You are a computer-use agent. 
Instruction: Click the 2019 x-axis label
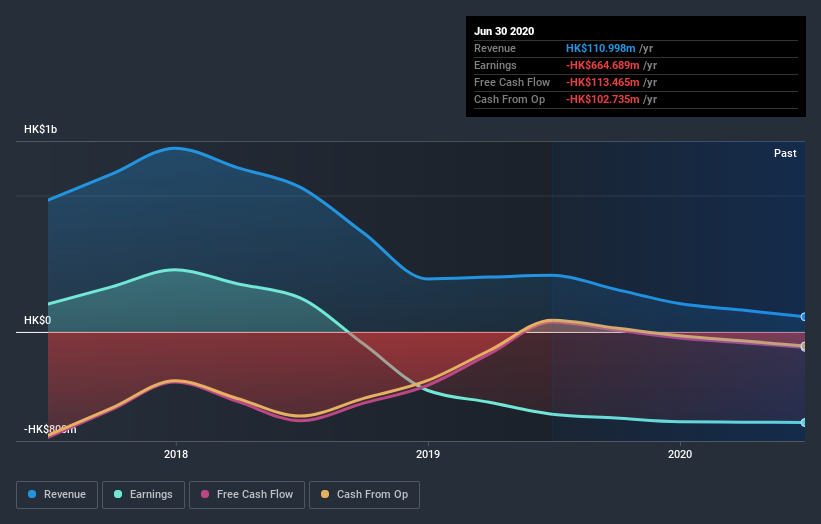pyautogui.click(x=428, y=454)
